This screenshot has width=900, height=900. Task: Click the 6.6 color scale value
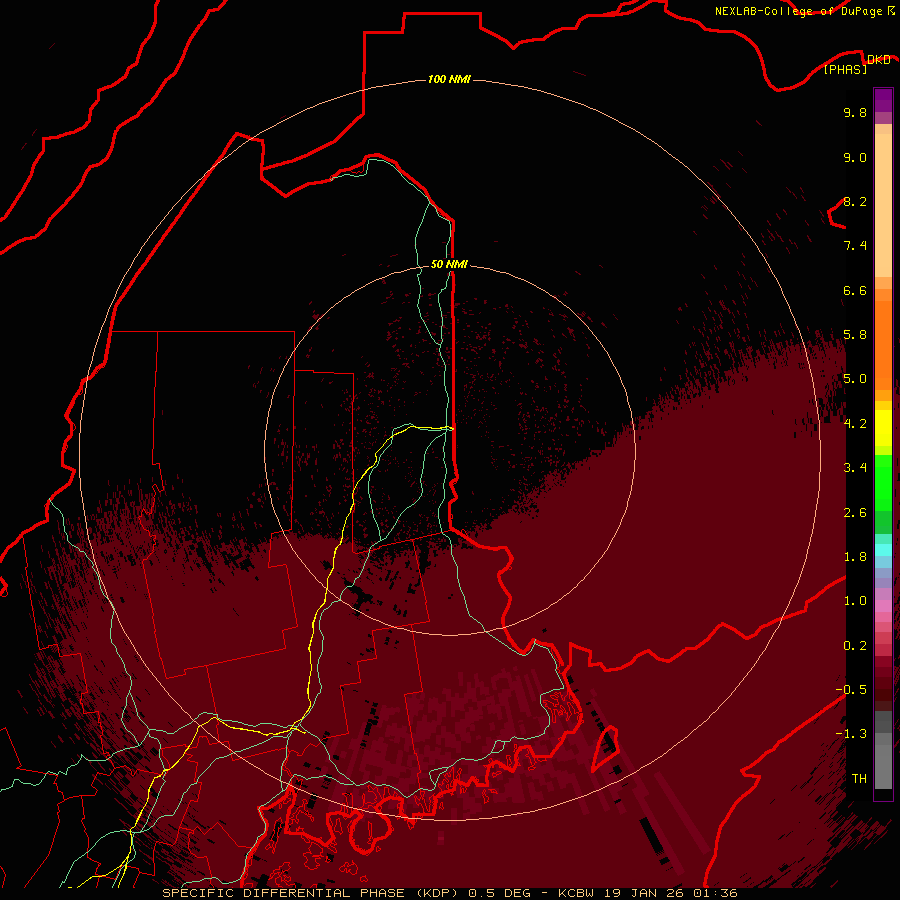tap(855, 290)
